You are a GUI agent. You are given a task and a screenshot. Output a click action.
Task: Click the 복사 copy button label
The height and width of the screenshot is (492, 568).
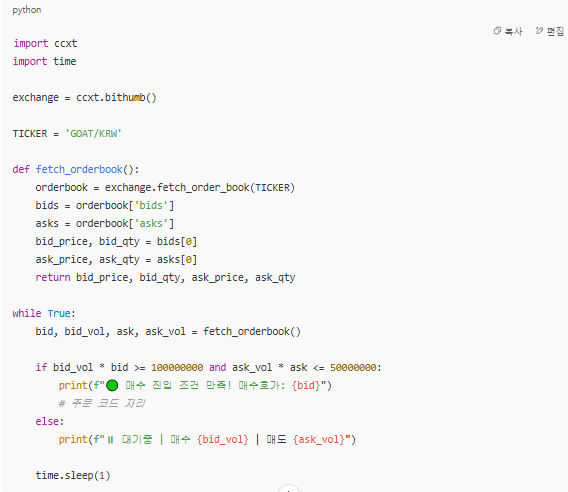click(x=514, y=32)
